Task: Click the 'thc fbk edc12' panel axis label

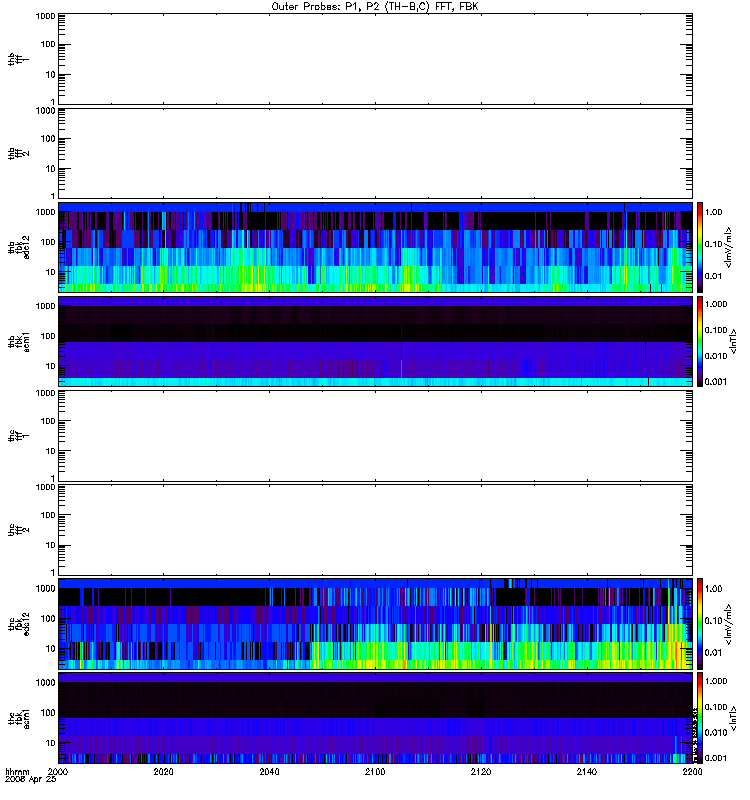Action: tap(18, 624)
